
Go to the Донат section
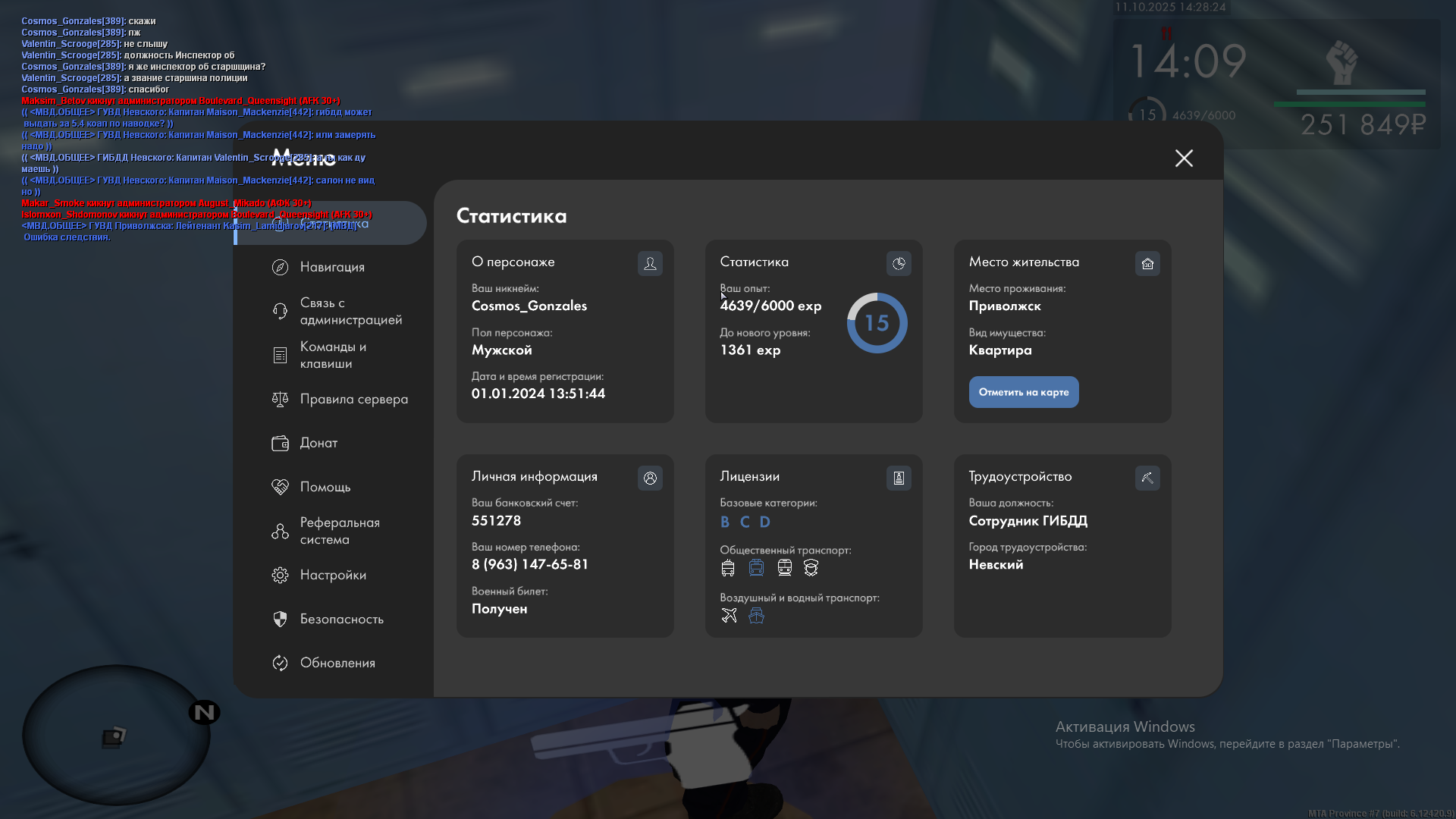tap(318, 443)
